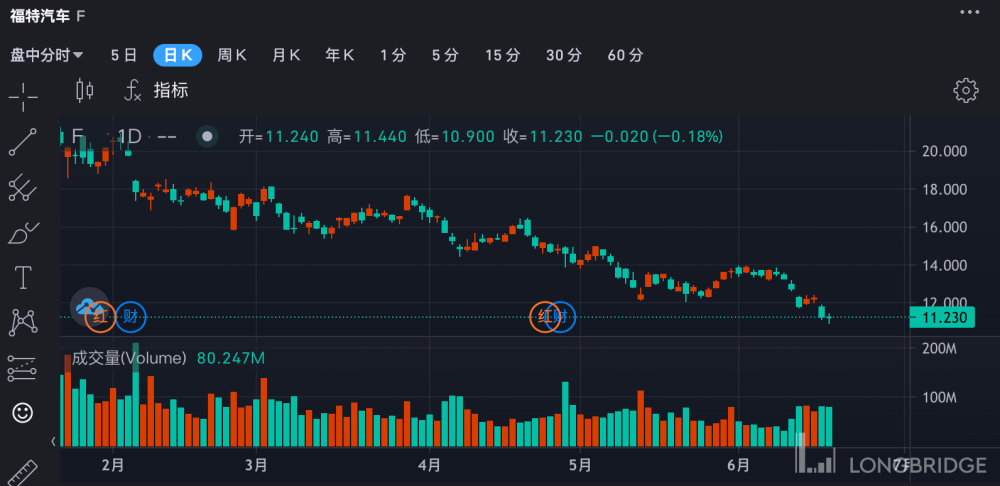Open the 指标 indicators menu
This screenshot has height=486, width=1000.
point(156,91)
